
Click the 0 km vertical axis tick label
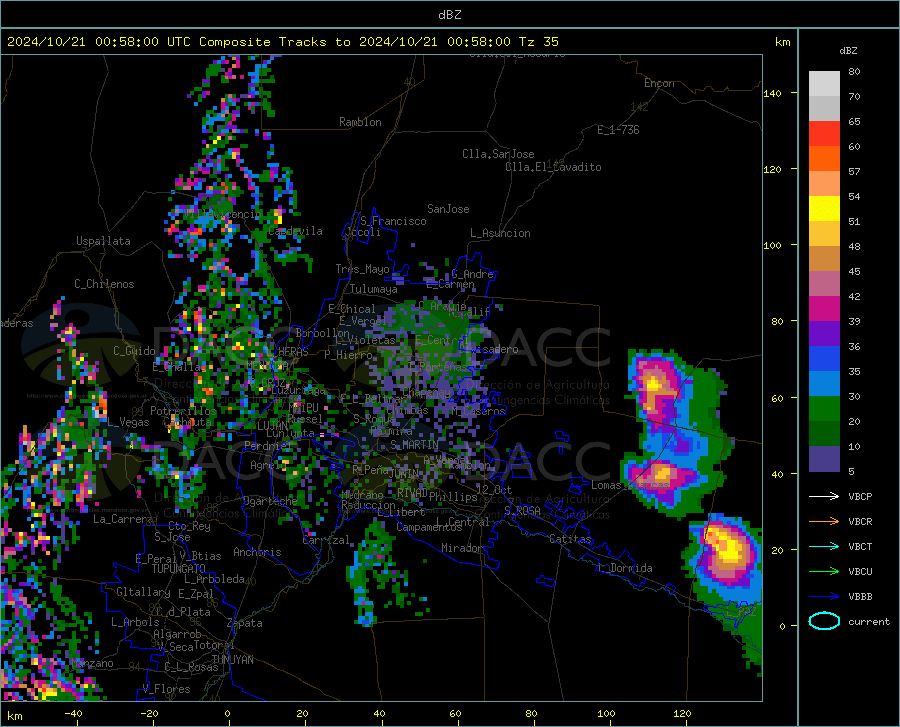click(782, 625)
